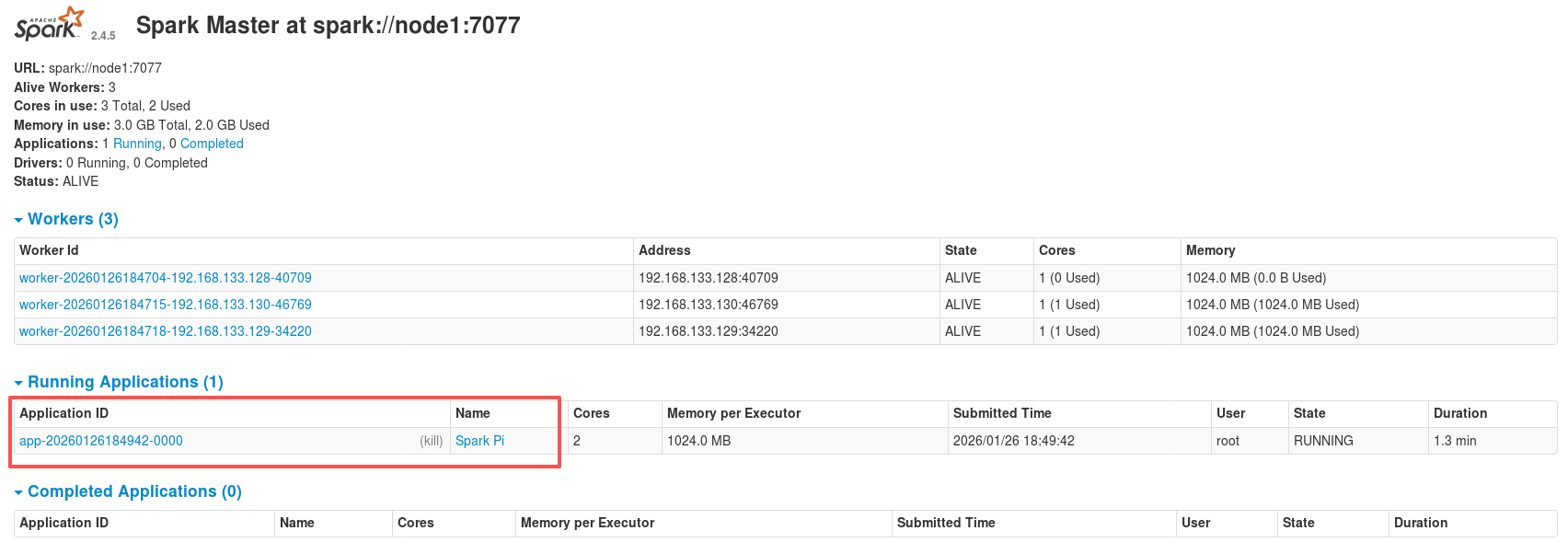Open worker link ending in 128-40709
This screenshot has width=1568, height=554.
(x=166, y=278)
